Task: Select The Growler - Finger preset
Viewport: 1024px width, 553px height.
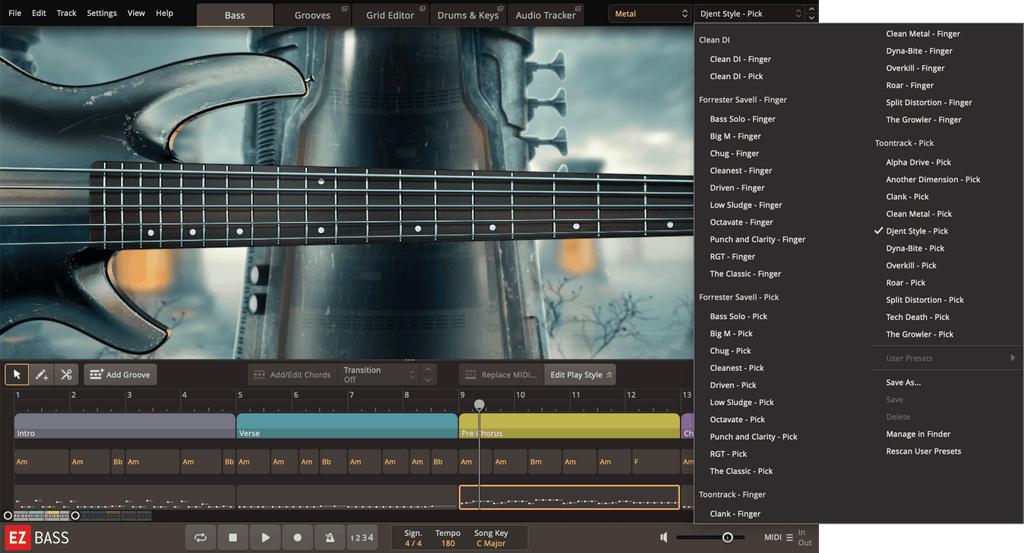Action: pyautogui.click(x=923, y=120)
